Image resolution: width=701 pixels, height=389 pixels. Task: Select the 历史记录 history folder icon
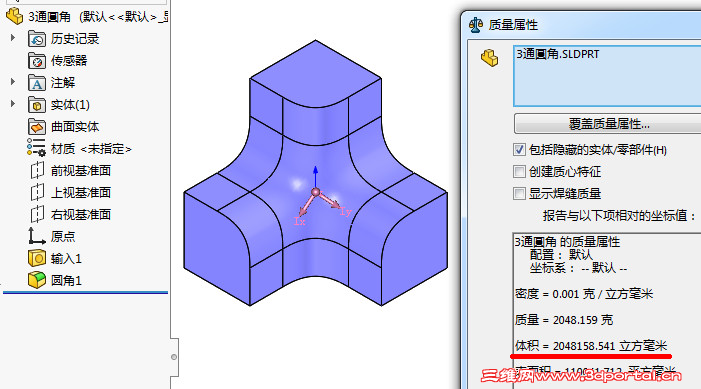click(x=37, y=39)
